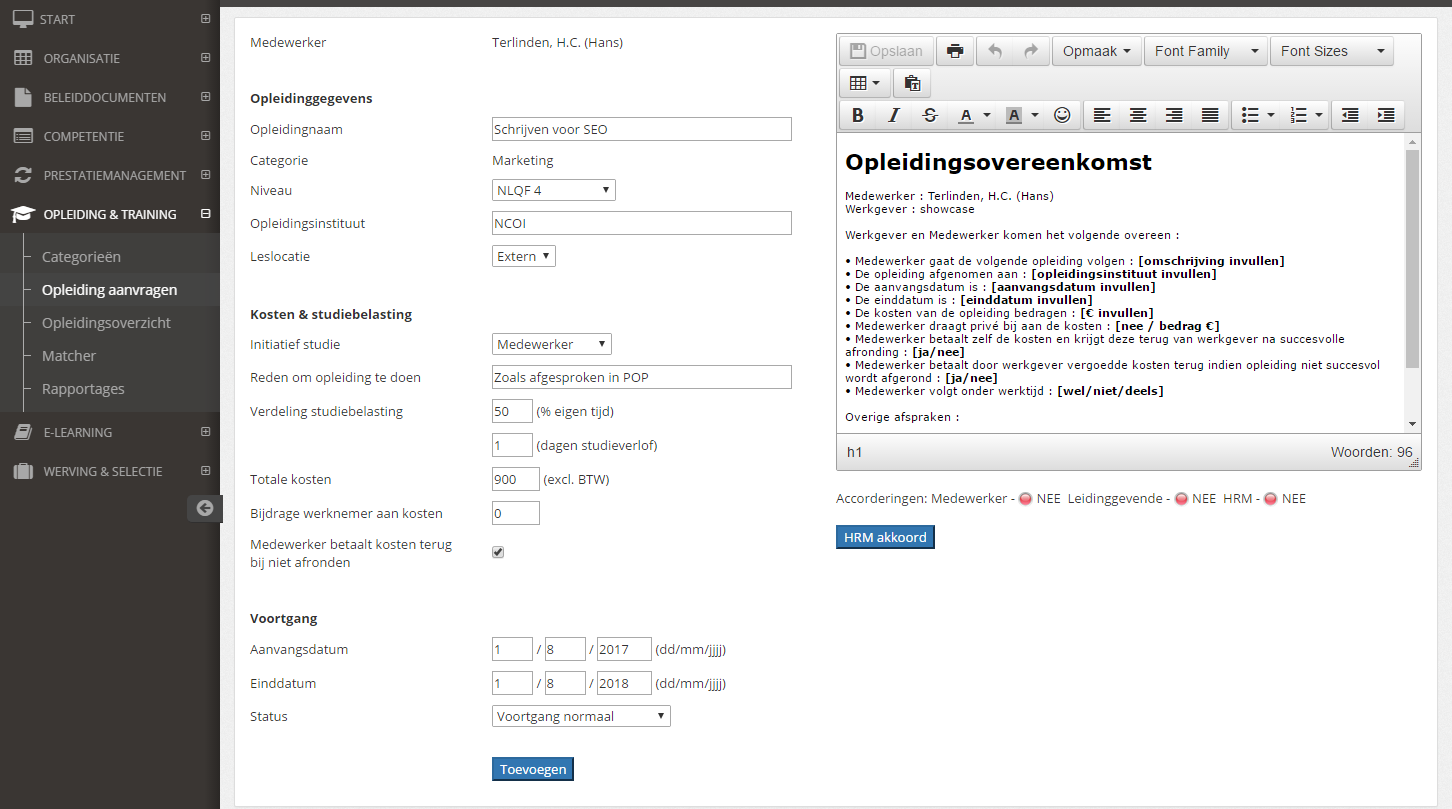Screen dimensions: 1452x809
Task: Open Opleiding aanvragen submenu item
Action: 110,290
